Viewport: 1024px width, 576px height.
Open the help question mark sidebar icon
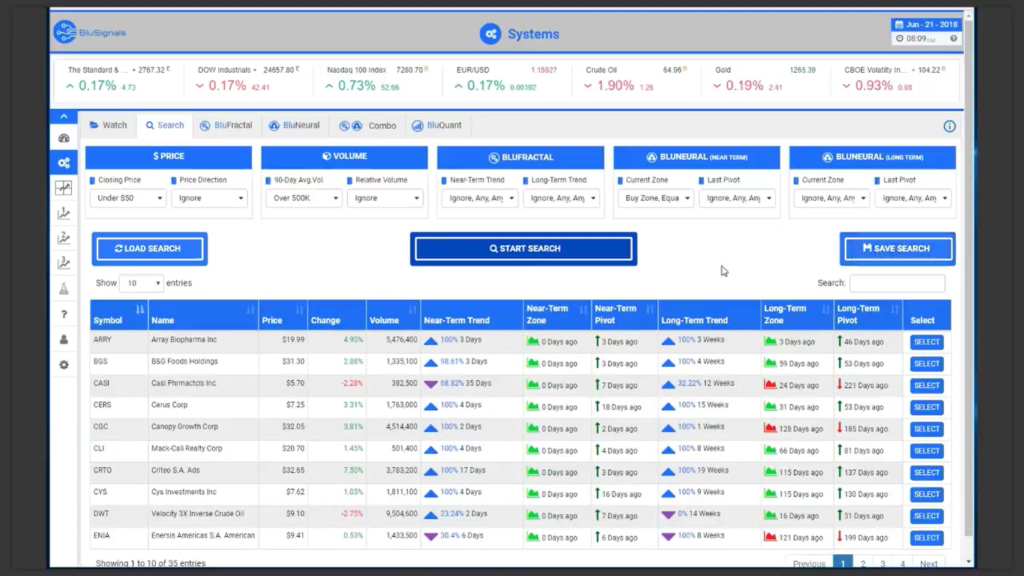point(64,314)
